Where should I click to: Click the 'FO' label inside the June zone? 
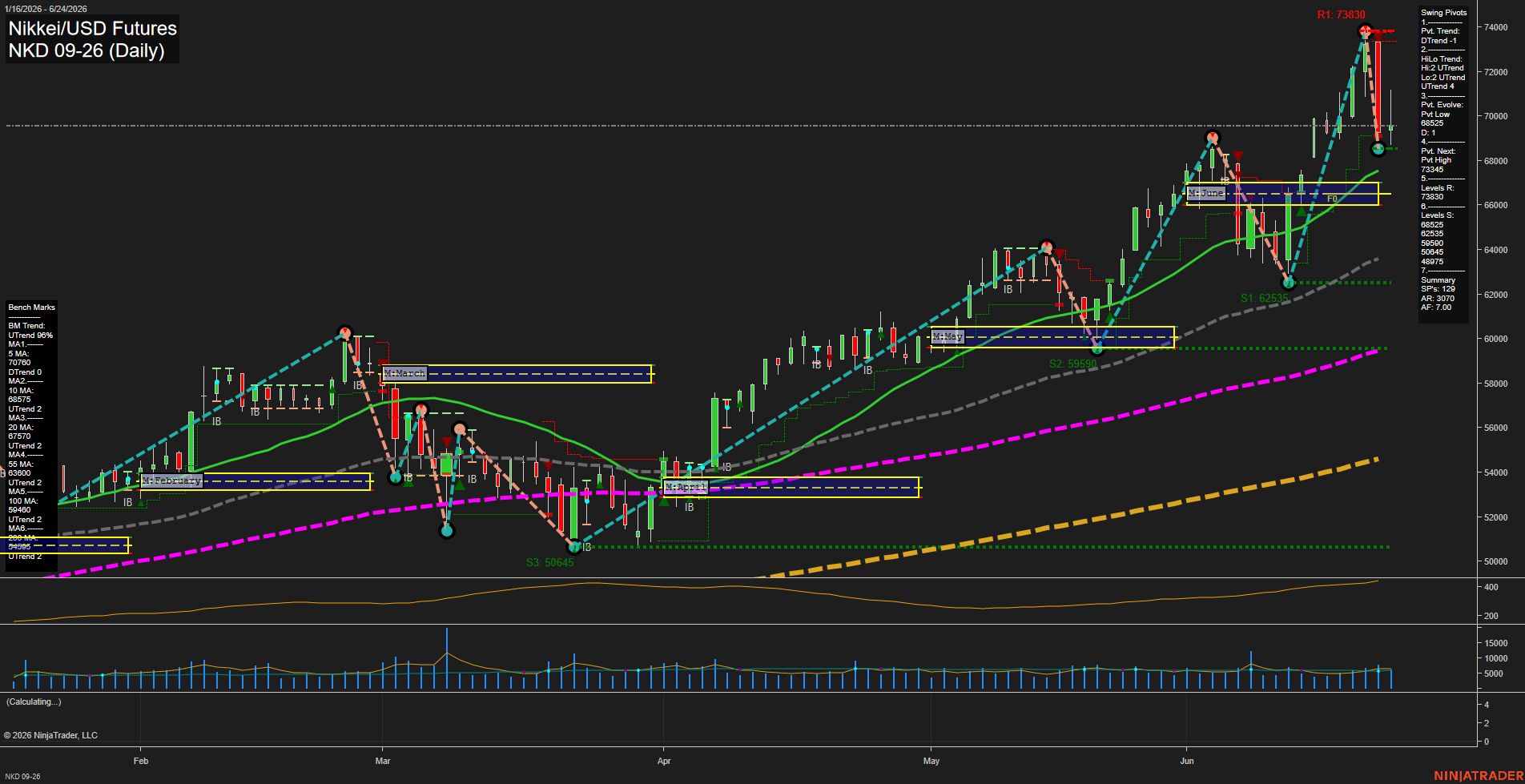click(x=1332, y=199)
